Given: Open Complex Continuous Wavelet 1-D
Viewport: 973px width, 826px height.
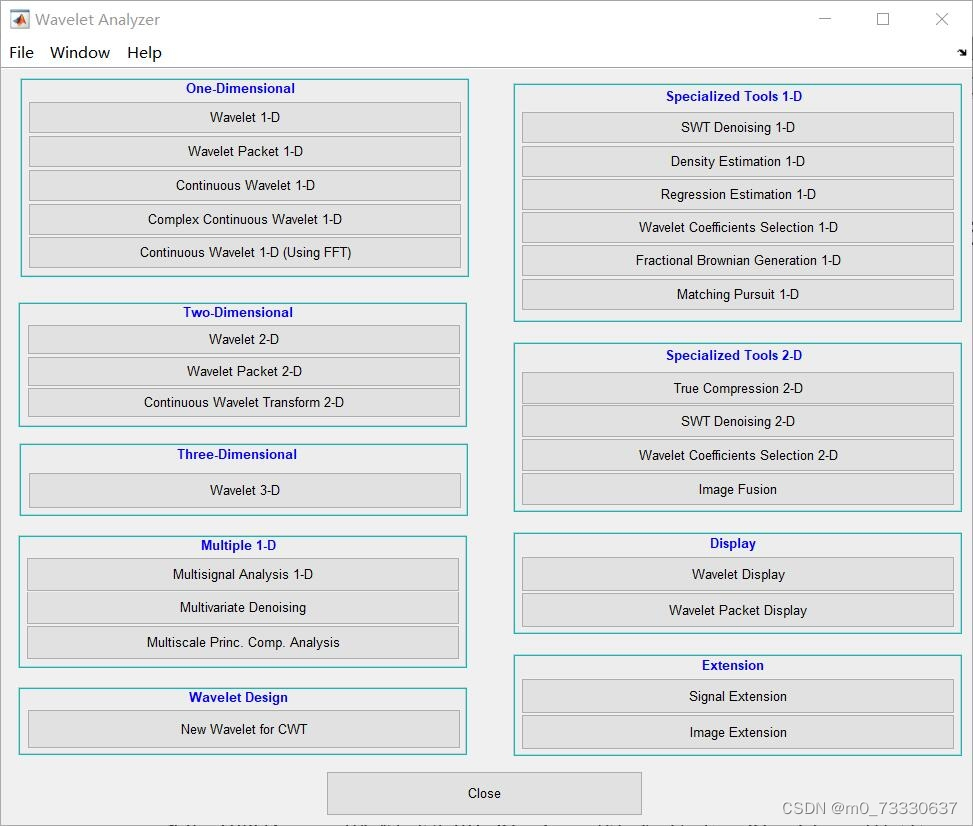Looking at the screenshot, I should coord(244,219).
